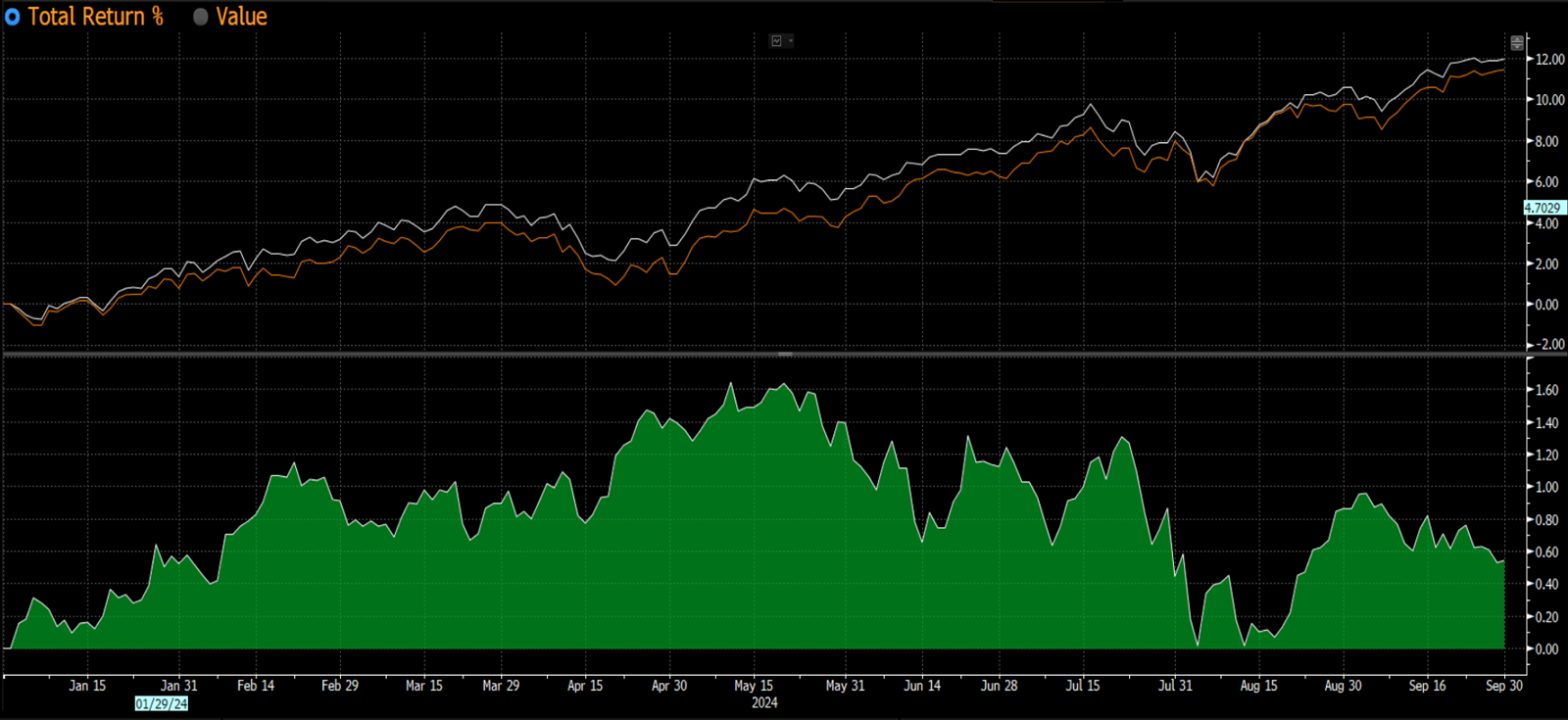Click the Jul 31 x-axis label
Image resolution: width=1568 pixels, height=720 pixels.
pos(1175,686)
